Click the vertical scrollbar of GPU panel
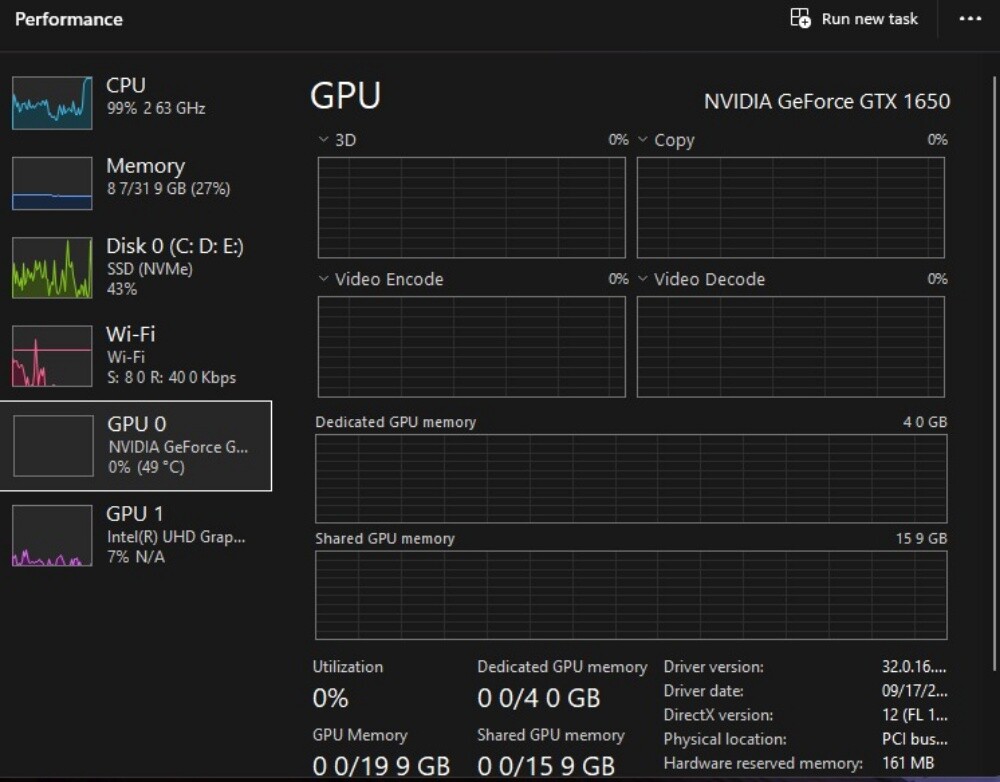The image size is (1000, 782). (994, 373)
